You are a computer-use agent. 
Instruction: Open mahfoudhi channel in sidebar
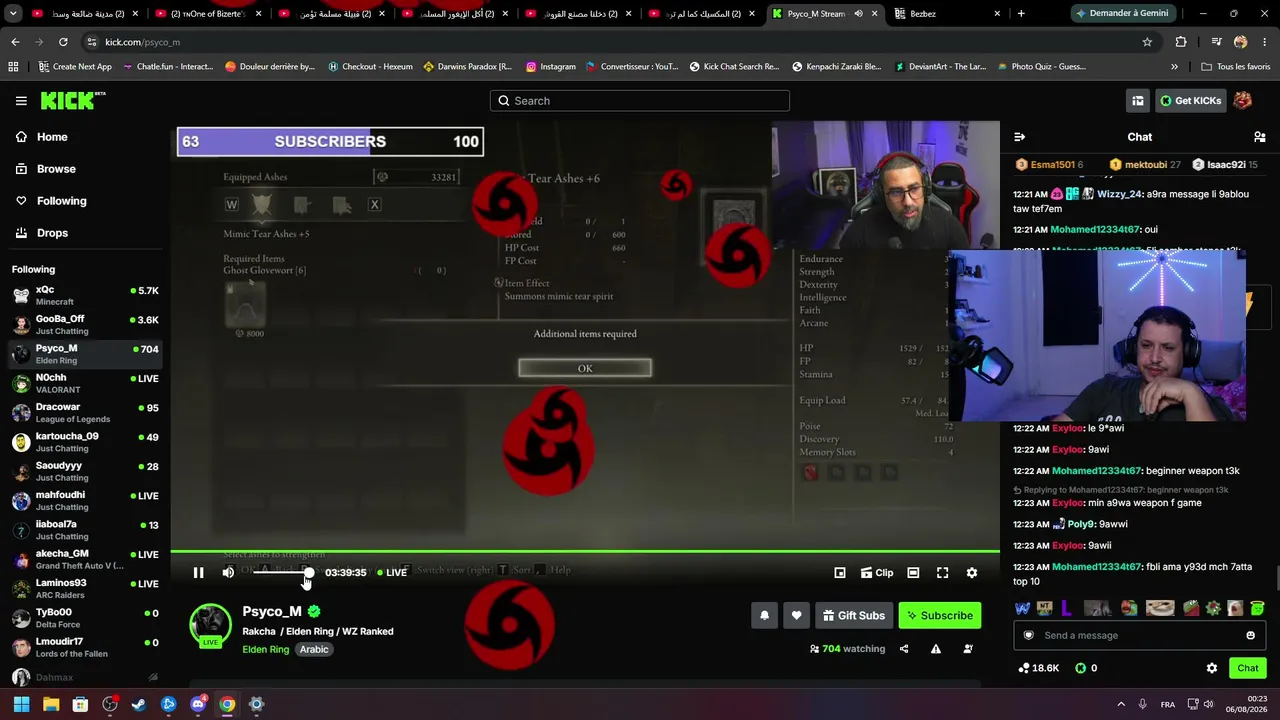[85, 500]
